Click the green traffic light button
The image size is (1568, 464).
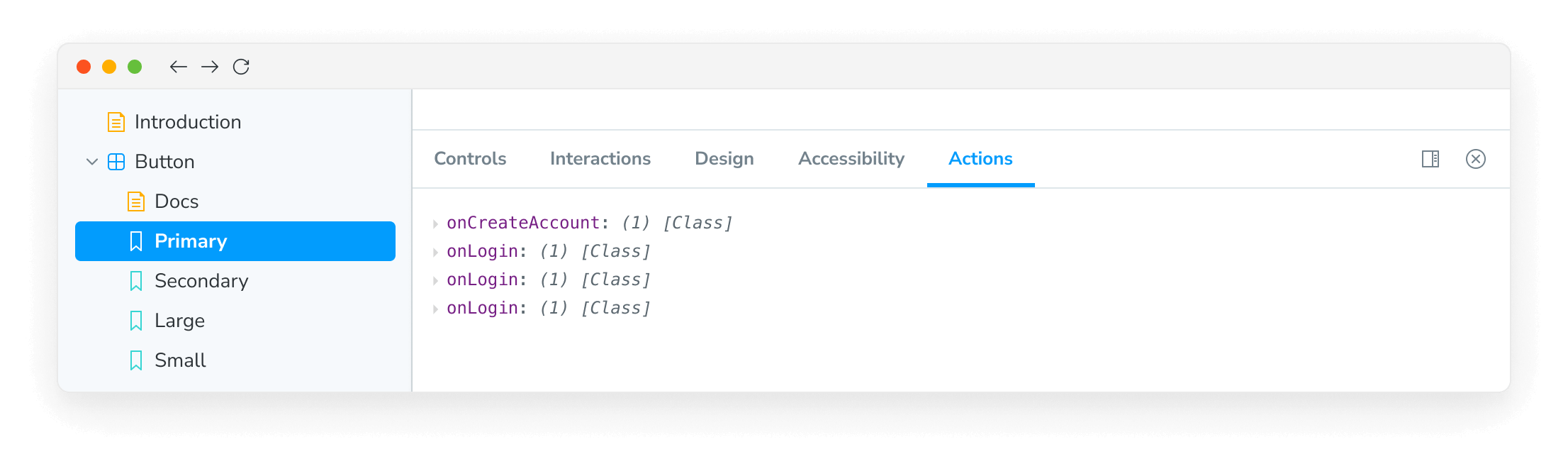(134, 66)
